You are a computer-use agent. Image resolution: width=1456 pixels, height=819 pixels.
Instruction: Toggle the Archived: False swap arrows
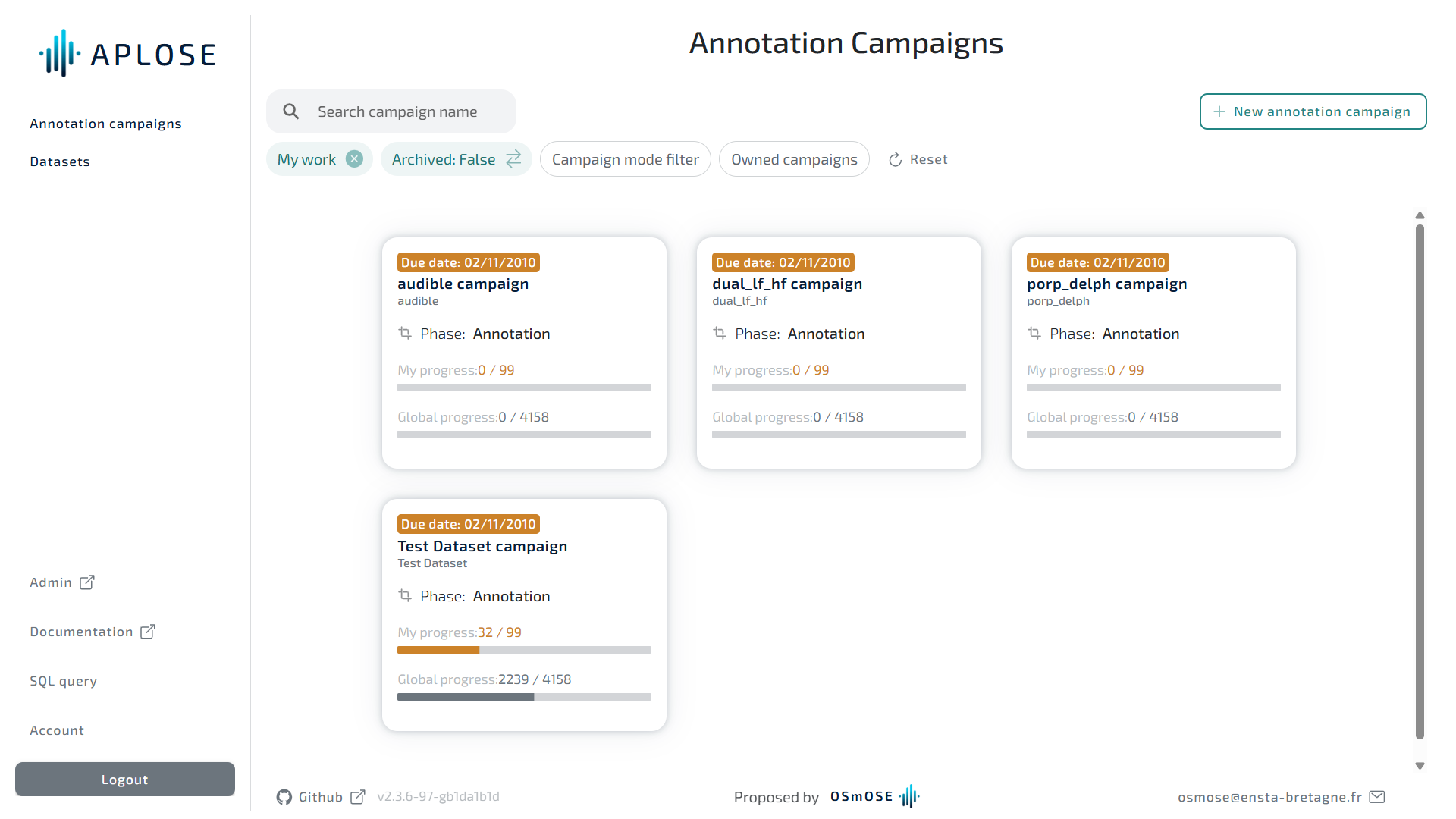click(513, 159)
